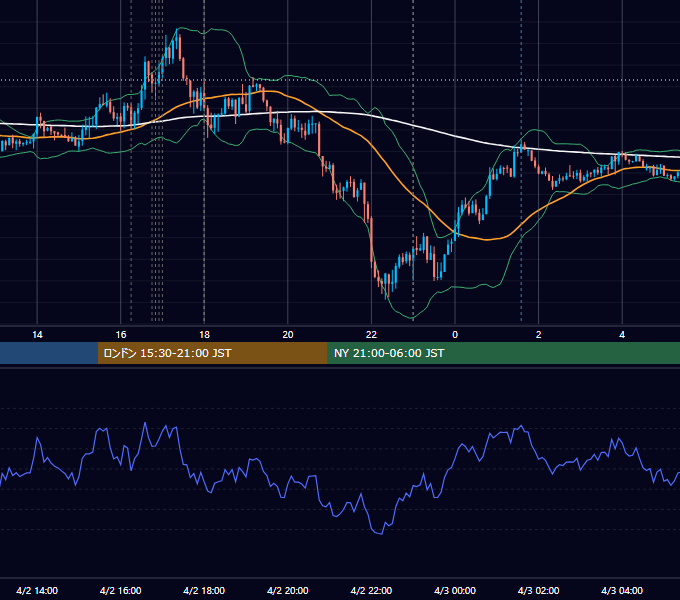Screen dimensions: 680x600
Task: Select the ロンドン 15:30-21:00 JST session bar
Action: tap(212, 353)
